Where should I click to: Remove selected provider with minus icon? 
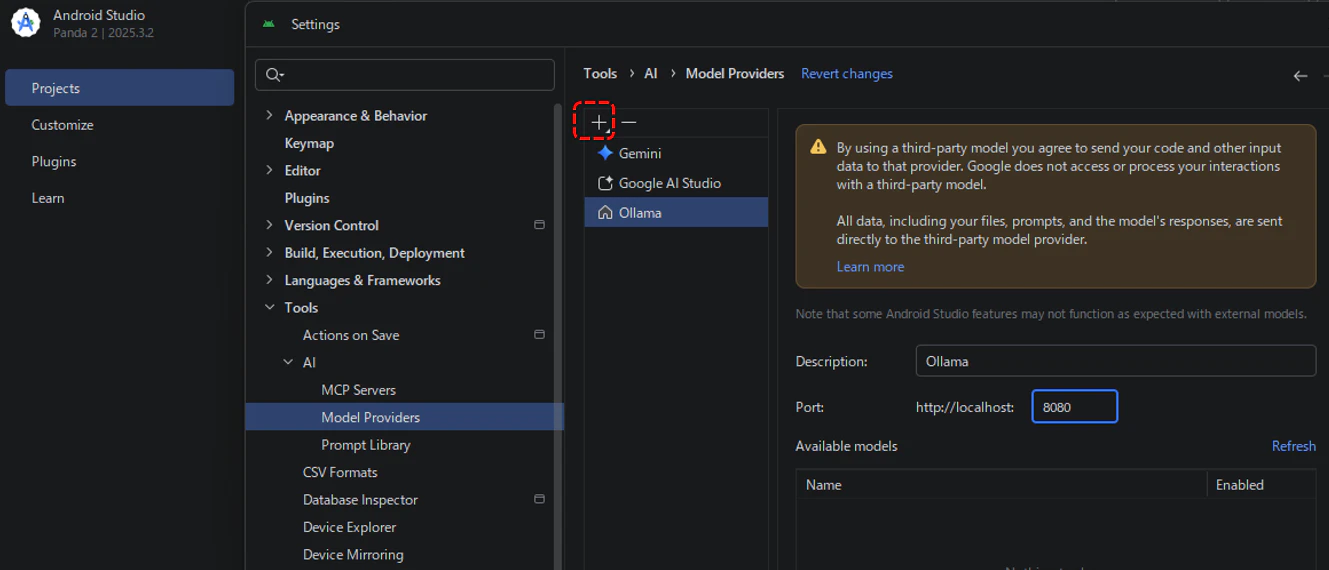pos(628,122)
